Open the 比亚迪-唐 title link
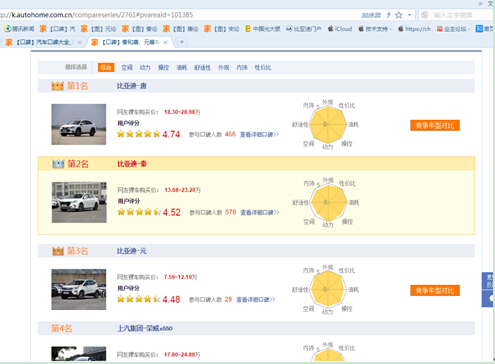Viewport: 495px width, 364px height. tap(131, 86)
